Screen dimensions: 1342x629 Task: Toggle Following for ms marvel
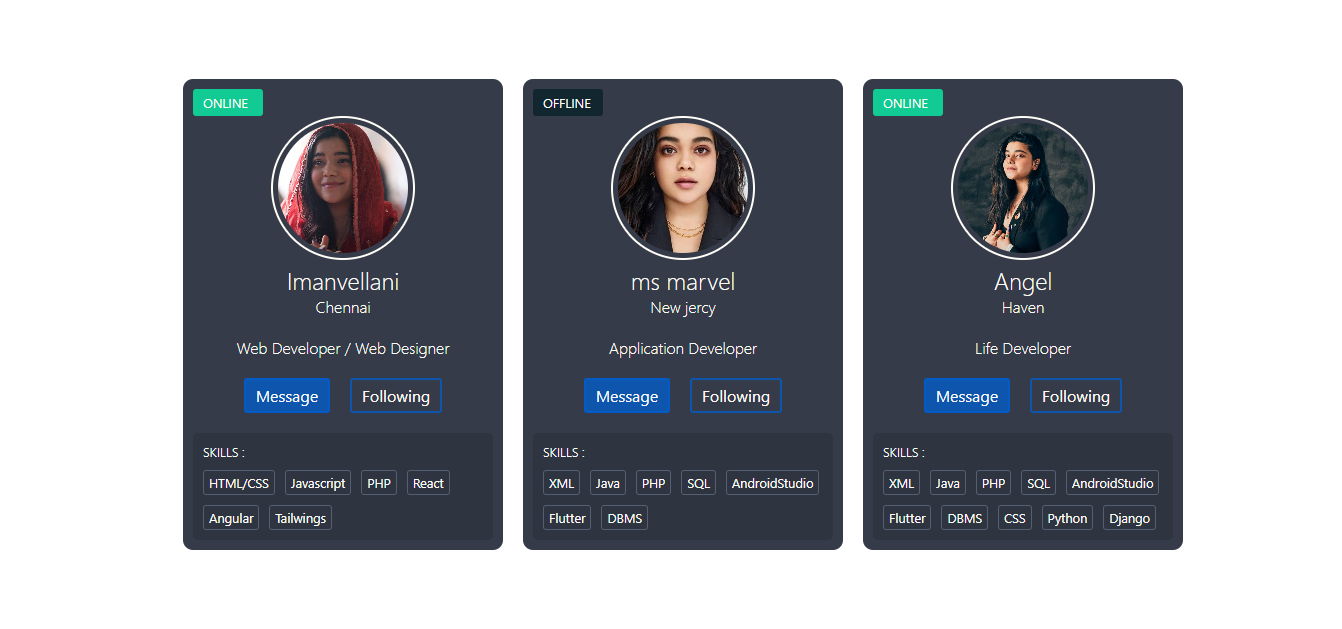click(736, 396)
